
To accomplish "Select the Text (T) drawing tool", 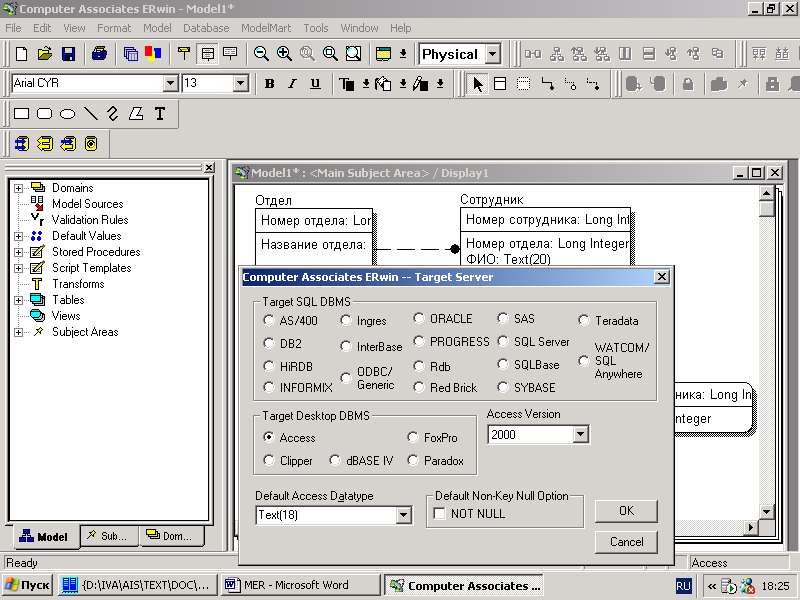I will tap(160, 113).
